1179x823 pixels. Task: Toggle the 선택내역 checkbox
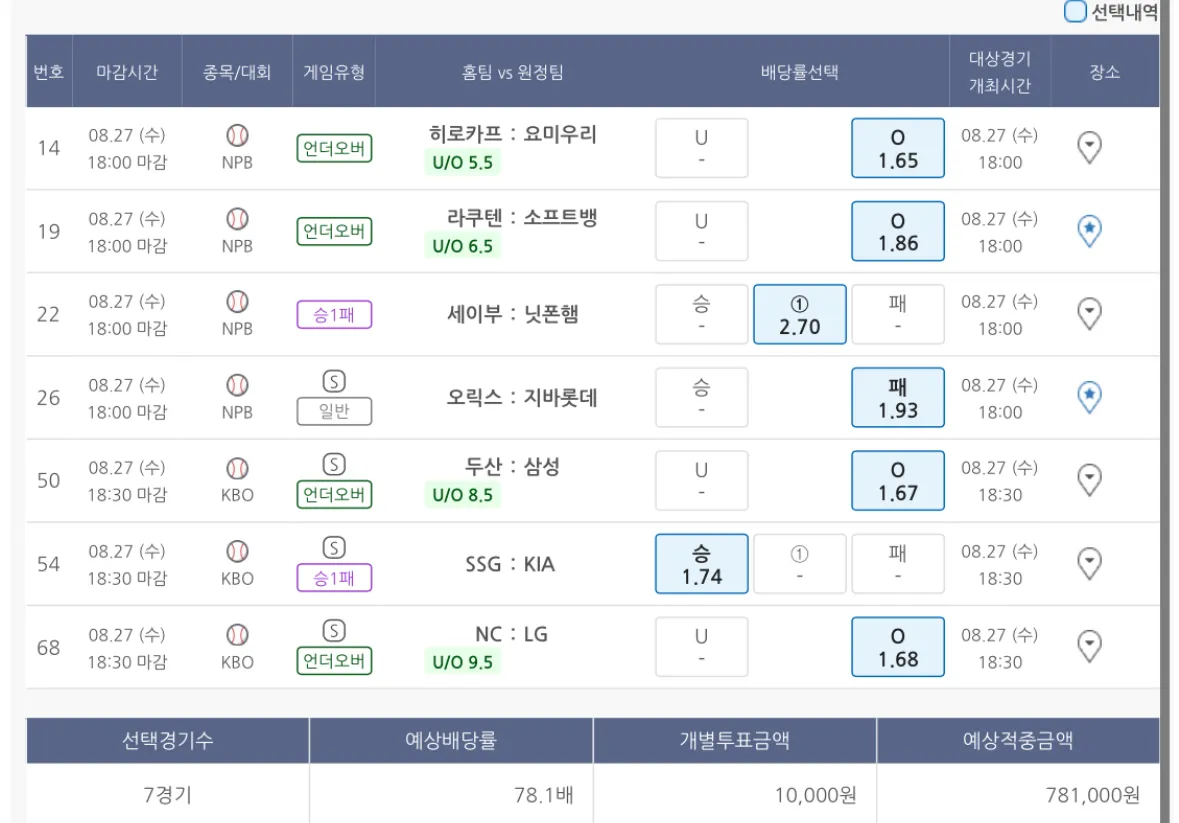point(1075,12)
